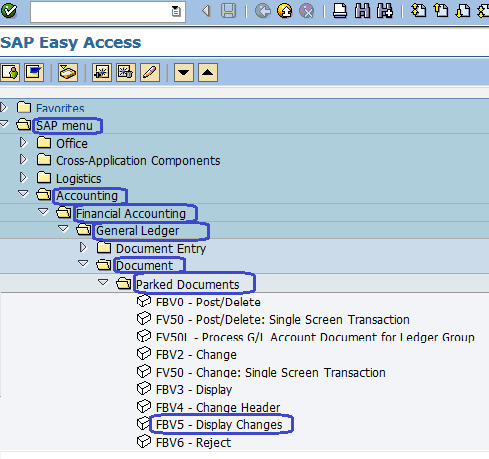The height and width of the screenshot is (459, 489).
Task: Click the green checkmark Enter icon
Action: click(x=9, y=11)
